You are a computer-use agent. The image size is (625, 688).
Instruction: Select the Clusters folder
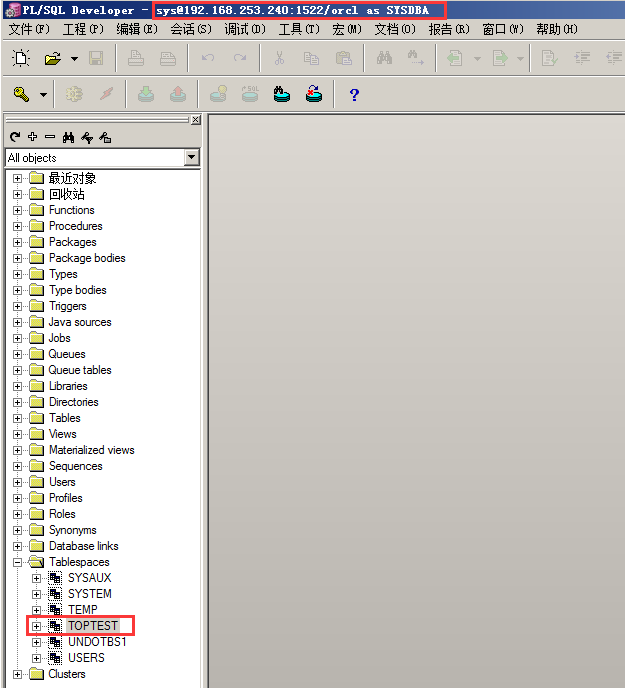point(67,674)
